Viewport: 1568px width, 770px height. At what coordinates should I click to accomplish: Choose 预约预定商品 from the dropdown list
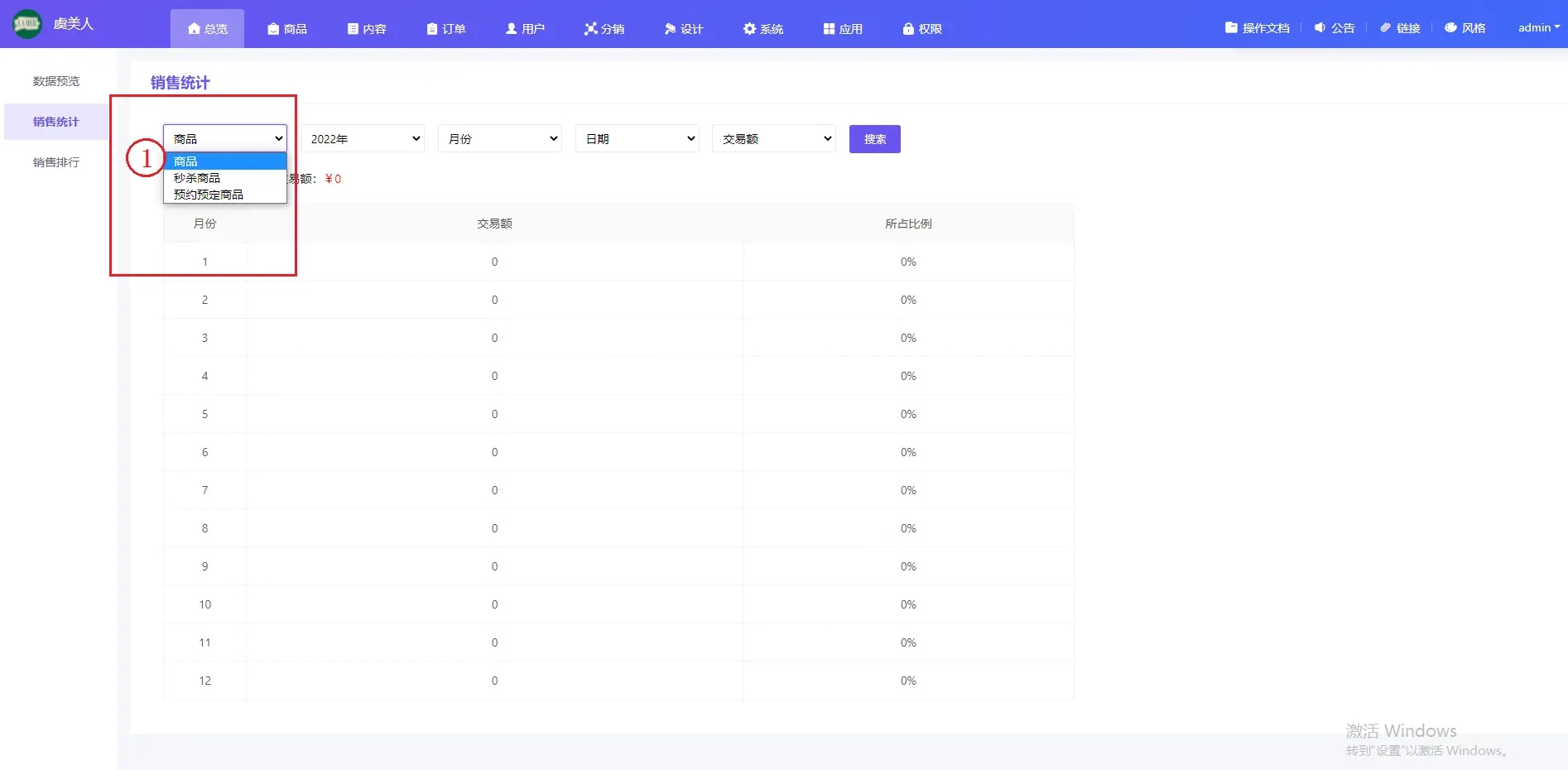point(209,195)
